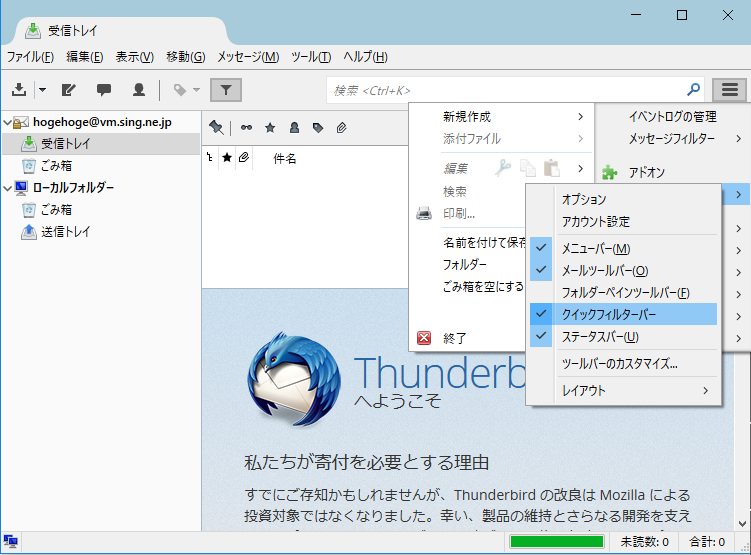The height and width of the screenshot is (555, 751).
Task: Select 送信トレイ folder
Action: 65,232
